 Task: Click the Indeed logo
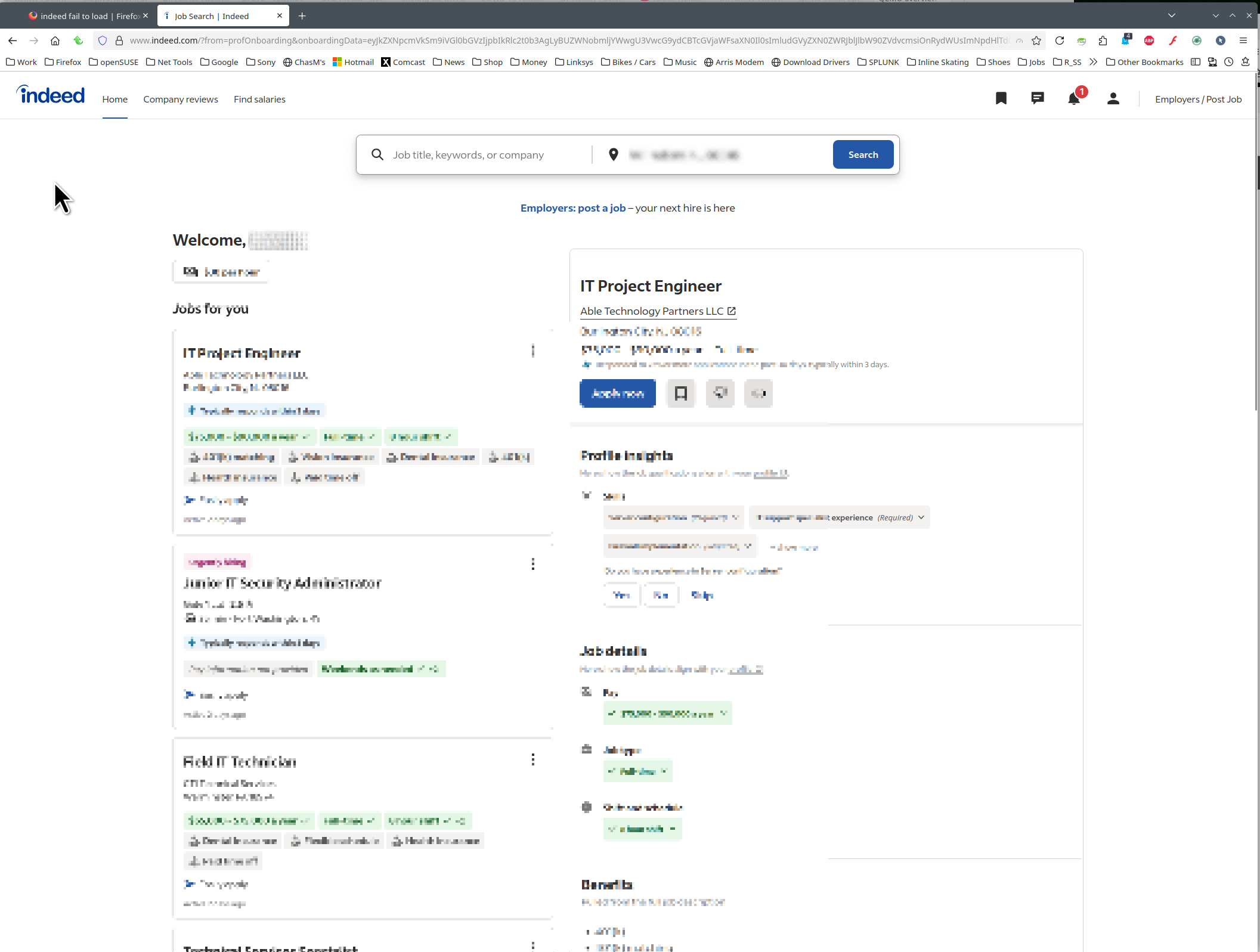tap(51, 95)
